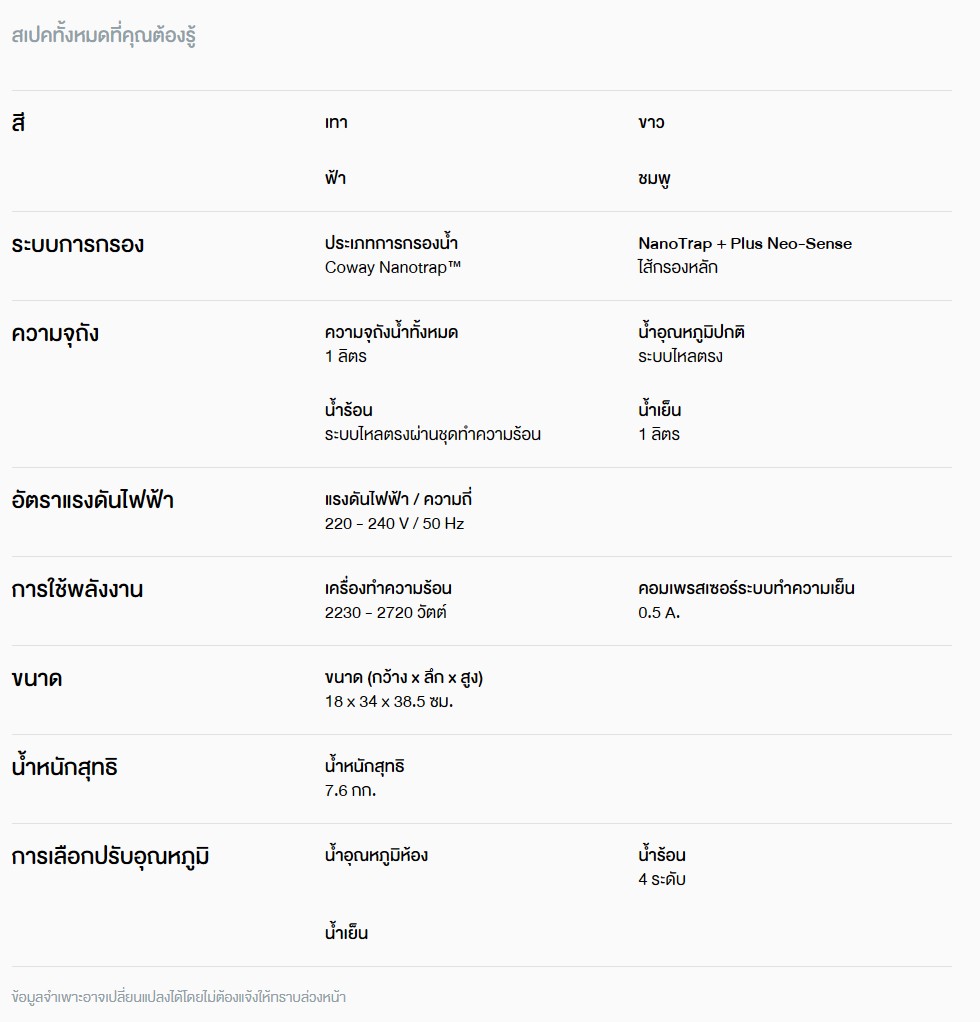Image resolution: width=980 pixels, height=1022 pixels.
Task: Select the 'สี' section label
Action: click(18, 121)
